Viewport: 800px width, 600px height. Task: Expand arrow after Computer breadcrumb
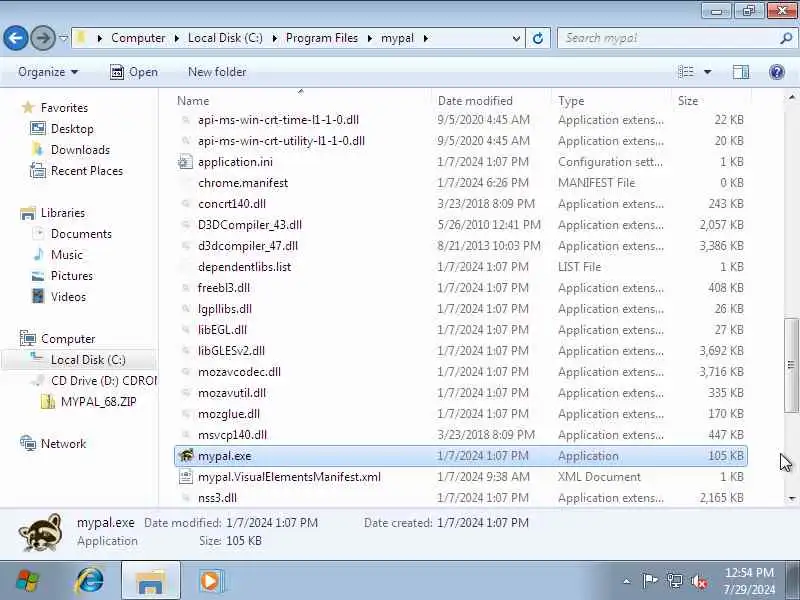(177, 38)
